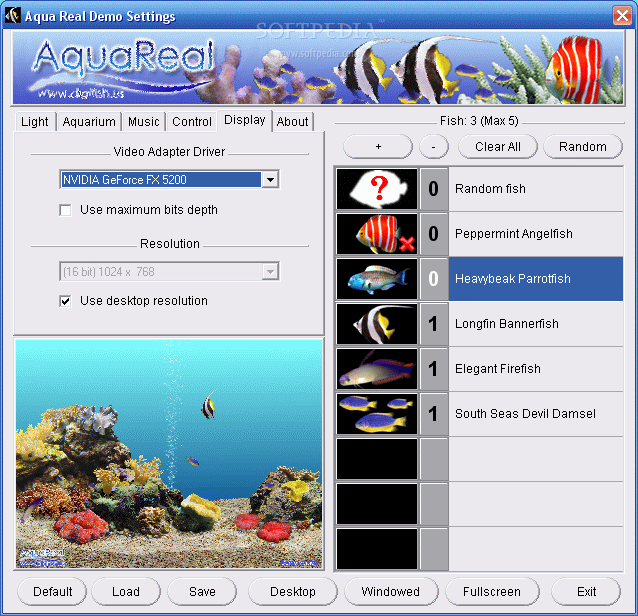Select the Peppermint Angelfish label
Screen dimensions: 638x616
click(513, 234)
